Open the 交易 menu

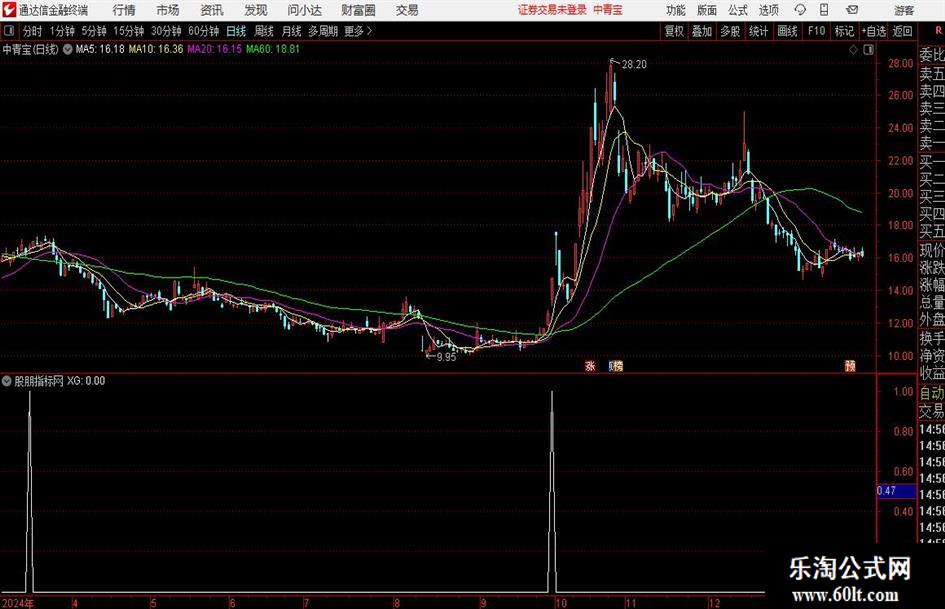click(407, 10)
